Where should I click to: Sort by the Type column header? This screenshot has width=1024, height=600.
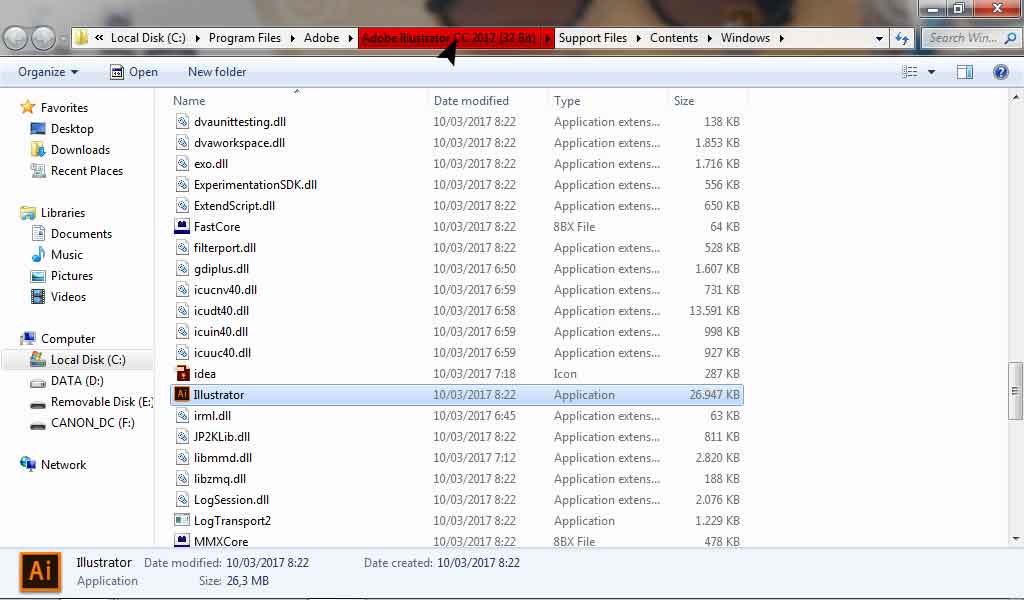(567, 101)
